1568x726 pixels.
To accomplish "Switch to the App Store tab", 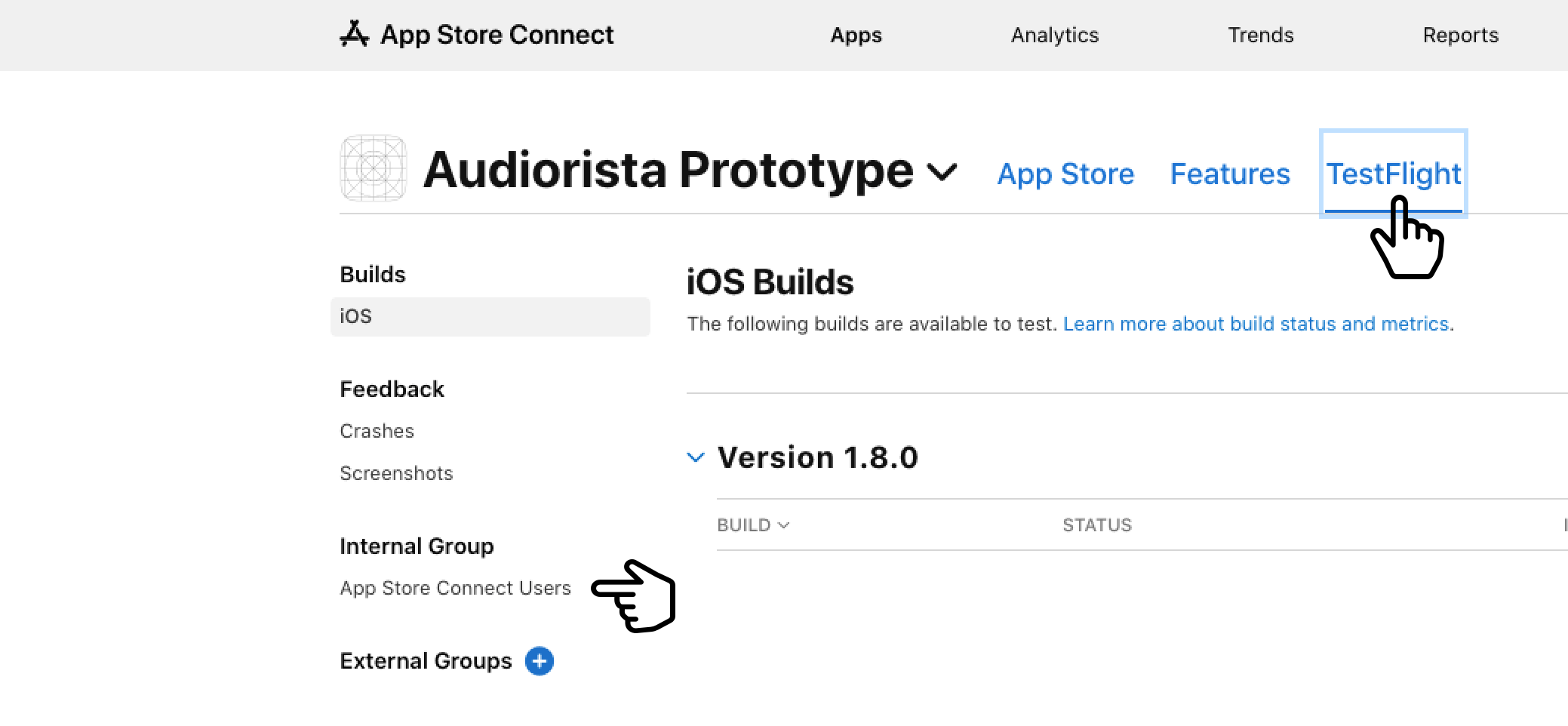I will click(1065, 174).
